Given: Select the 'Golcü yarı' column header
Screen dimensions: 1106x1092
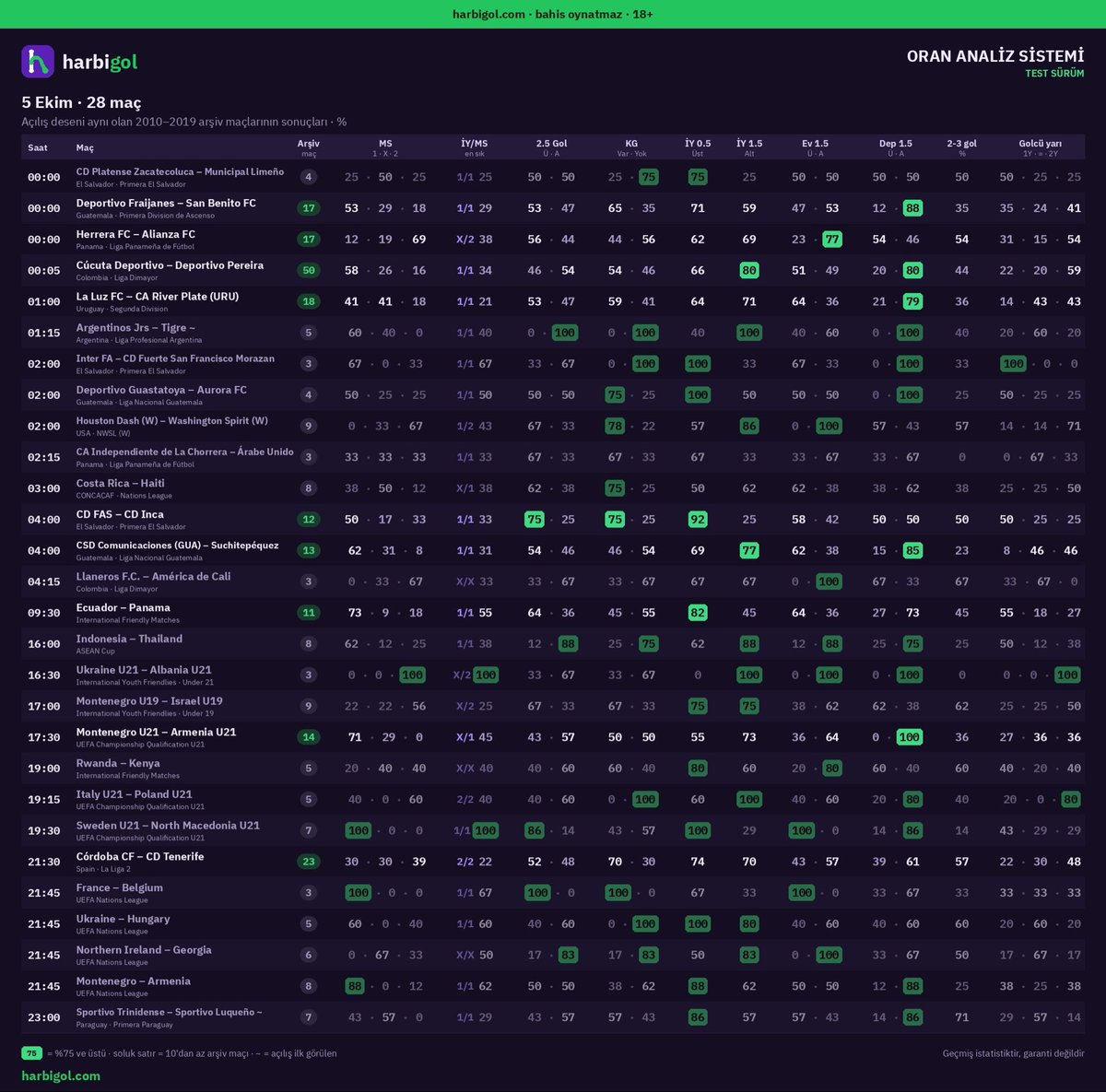Looking at the screenshot, I should (1040, 147).
